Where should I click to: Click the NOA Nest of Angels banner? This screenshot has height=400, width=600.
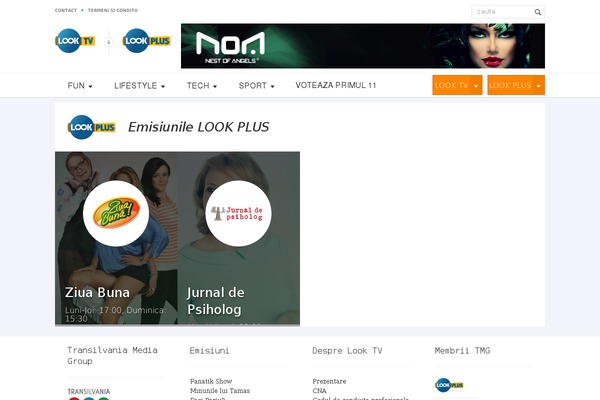click(363, 46)
